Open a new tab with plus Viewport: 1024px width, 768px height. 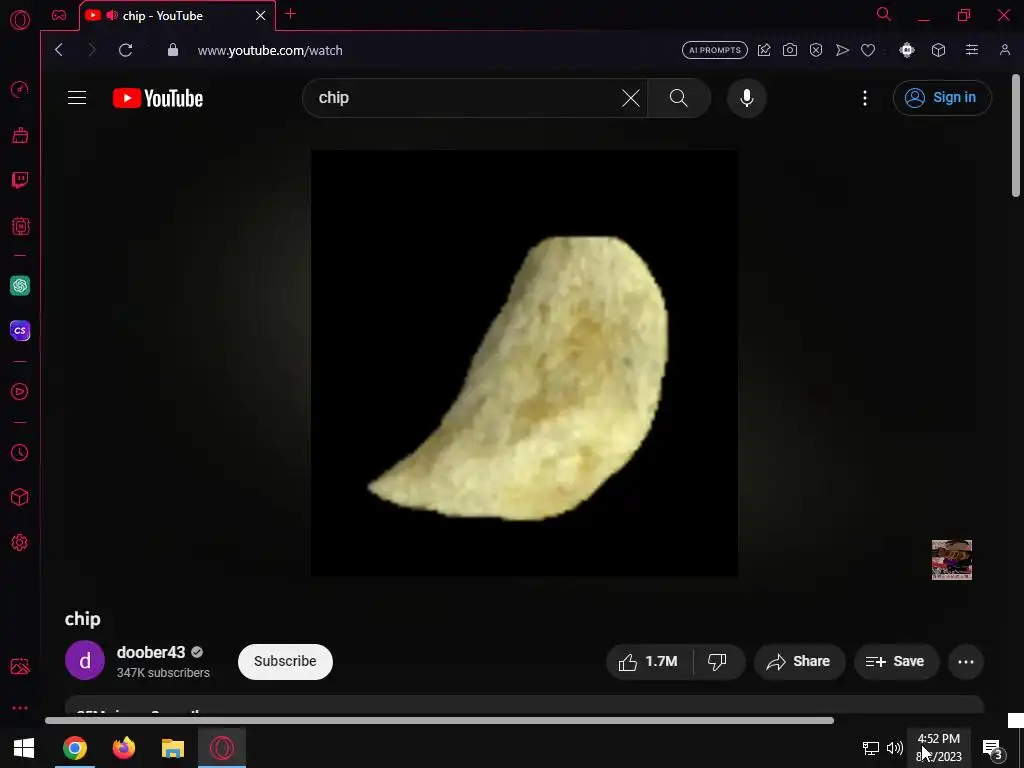(291, 14)
